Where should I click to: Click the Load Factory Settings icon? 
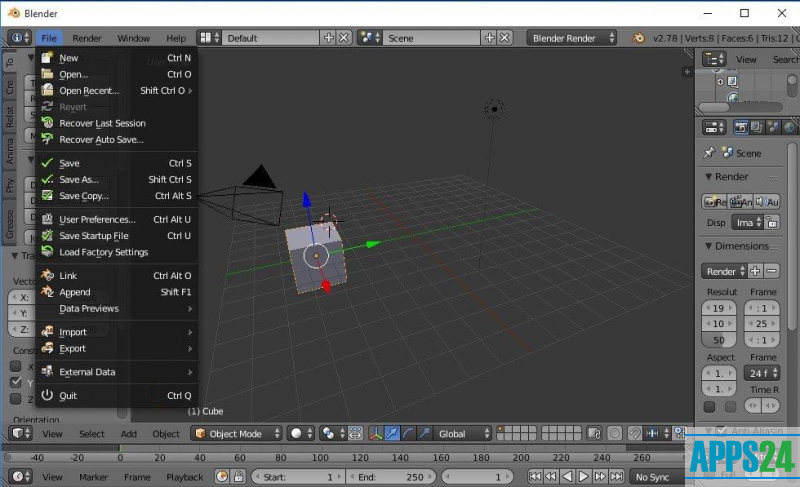click(47, 252)
